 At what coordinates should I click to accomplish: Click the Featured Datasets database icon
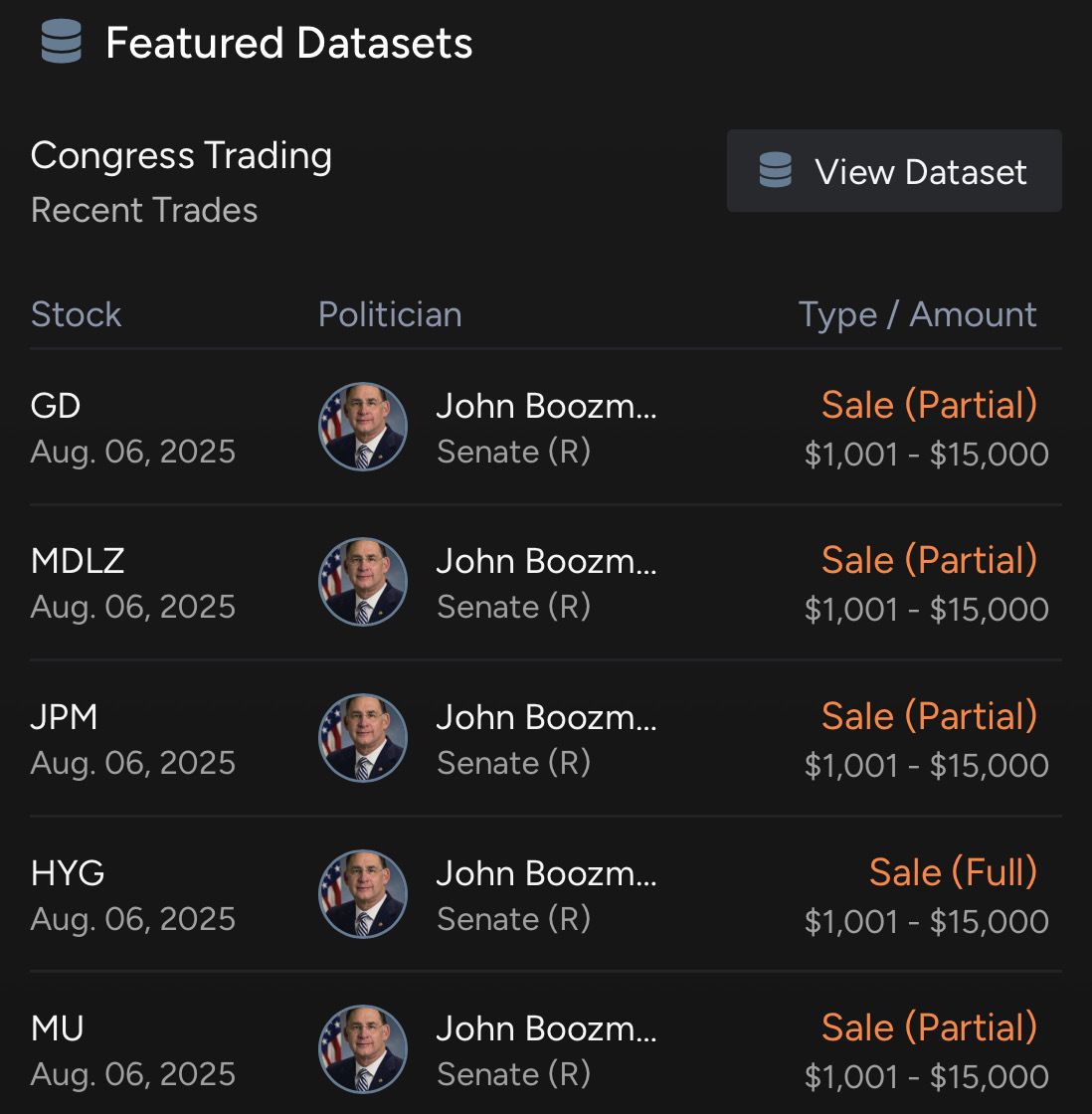pos(61,42)
